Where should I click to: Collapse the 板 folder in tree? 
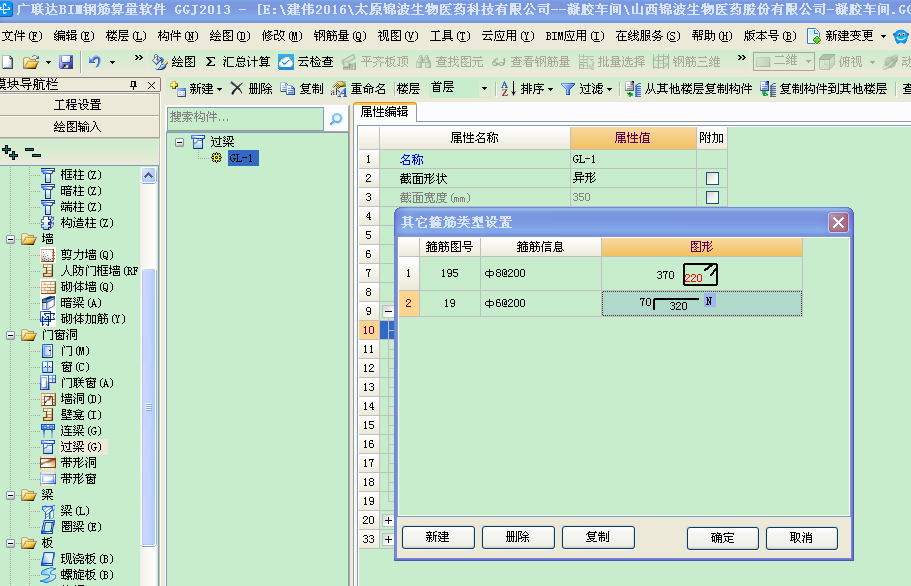pos(10,543)
